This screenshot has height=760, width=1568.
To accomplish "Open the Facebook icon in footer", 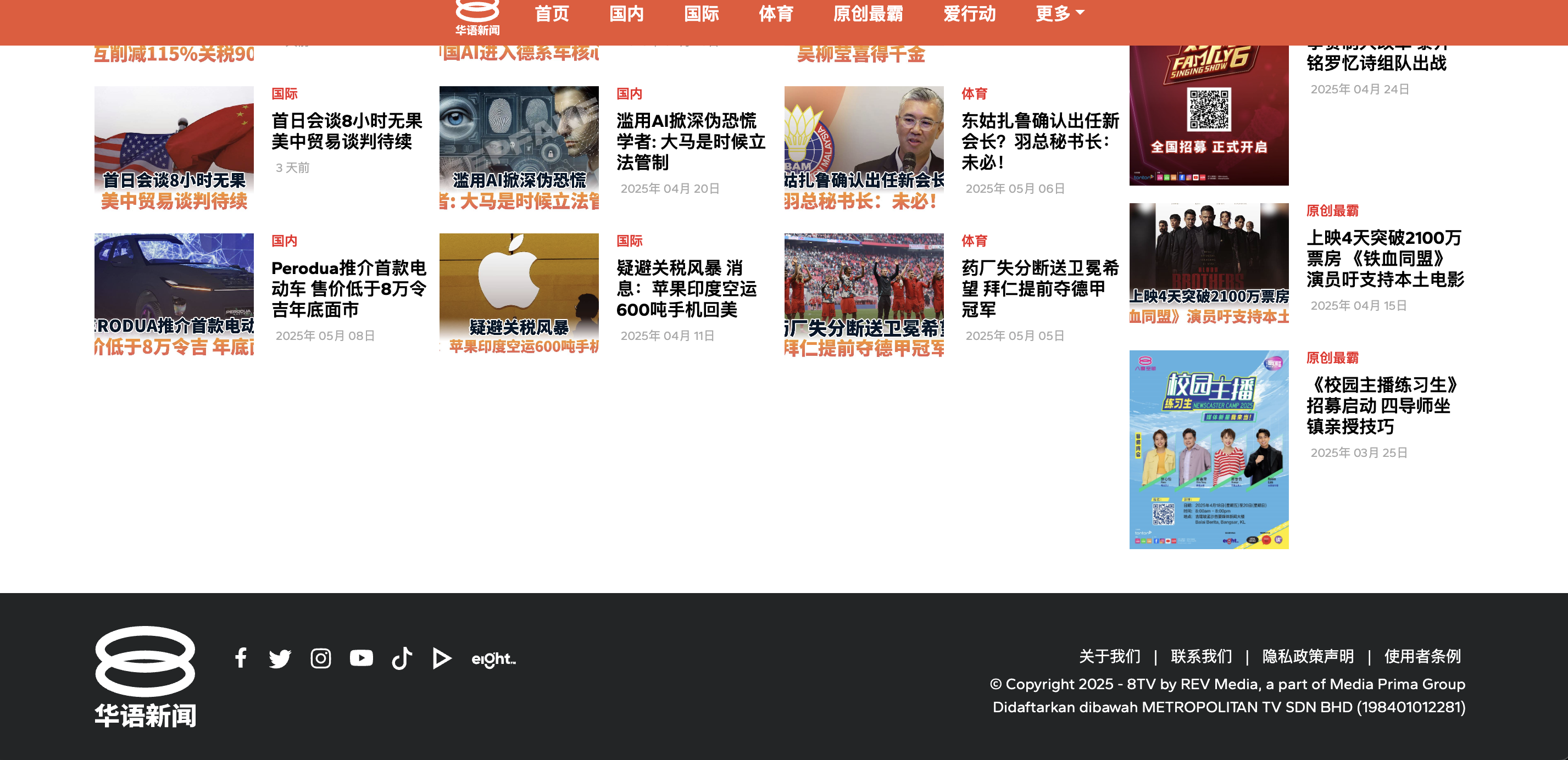I will click(x=241, y=658).
